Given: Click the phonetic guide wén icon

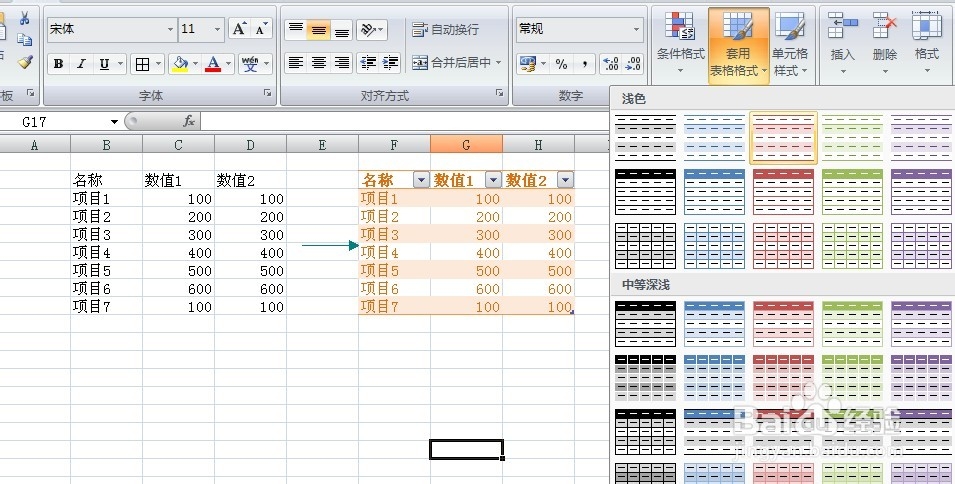Looking at the screenshot, I should click(250, 63).
